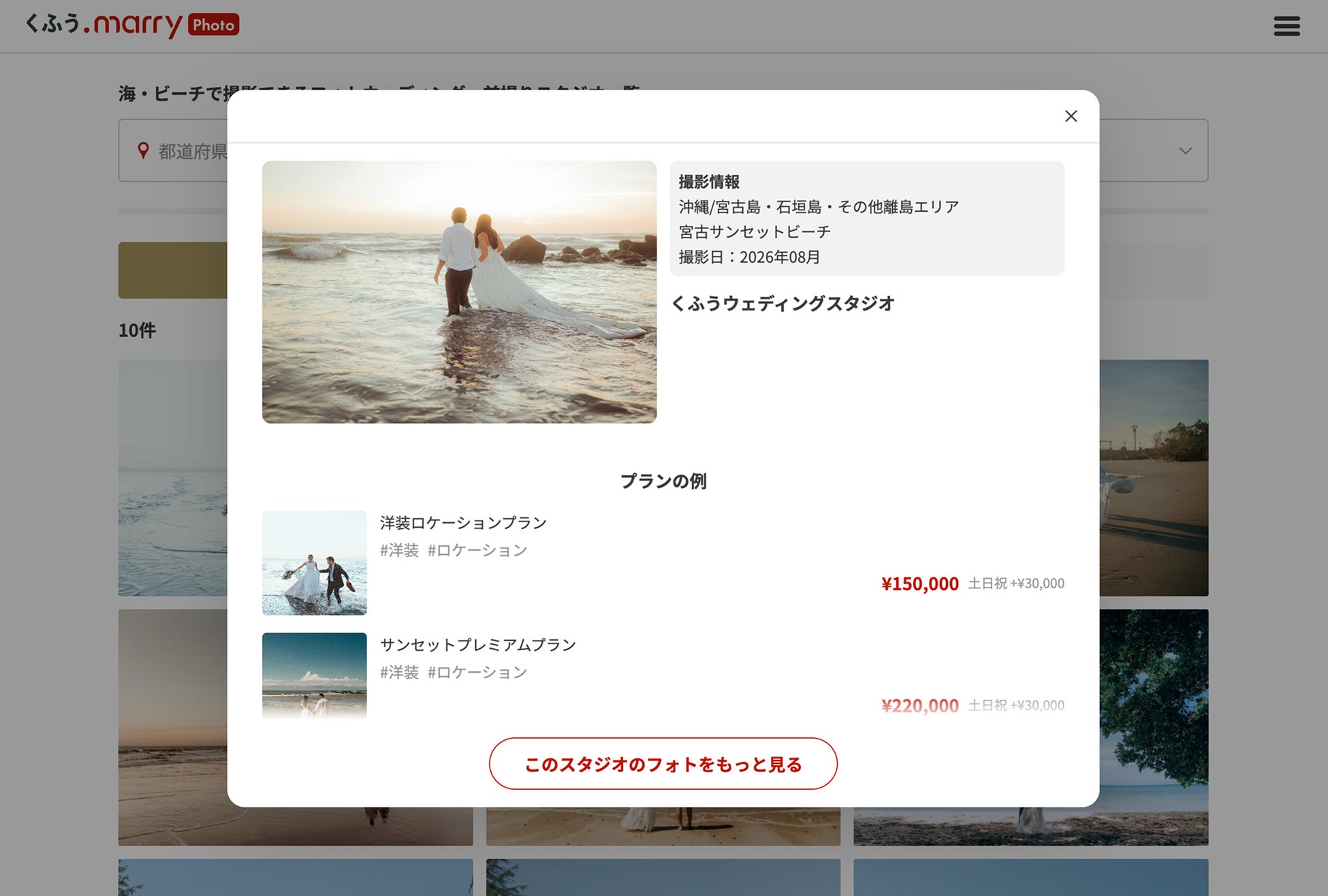Click the プランの例 heading
Screen dimensions: 1328x896
(x=663, y=481)
